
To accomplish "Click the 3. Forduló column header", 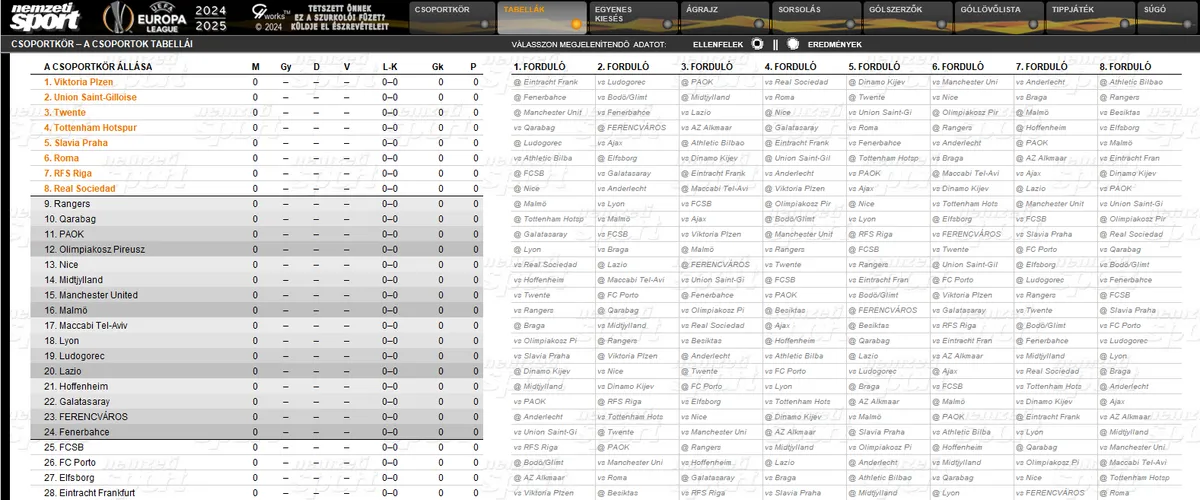I will coord(708,67).
